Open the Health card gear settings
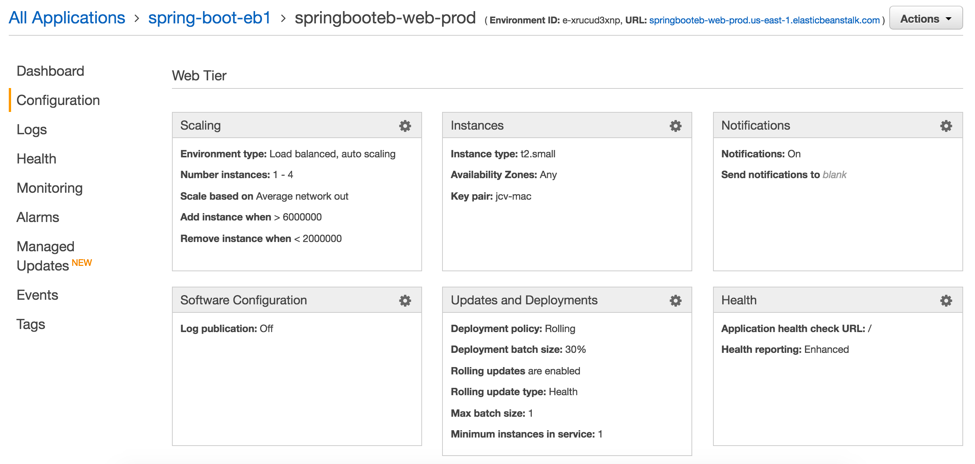 (946, 300)
